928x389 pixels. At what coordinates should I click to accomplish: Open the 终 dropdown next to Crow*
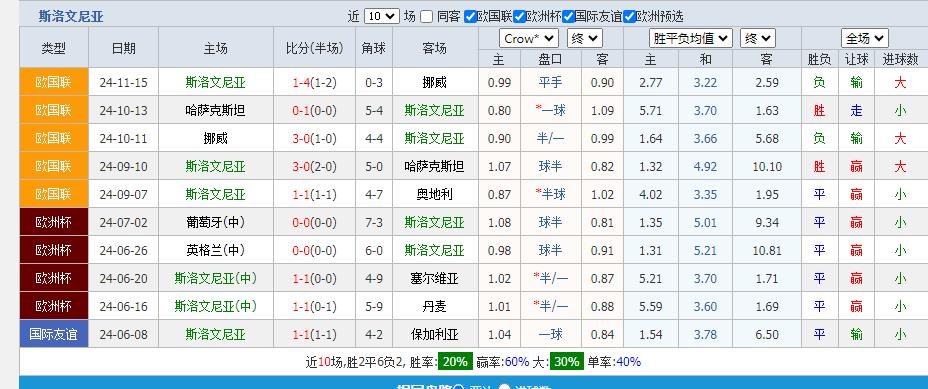585,39
